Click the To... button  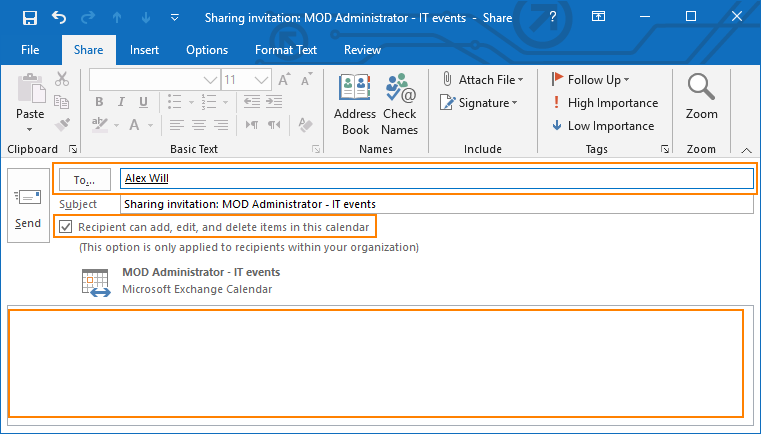click(84, 180)
